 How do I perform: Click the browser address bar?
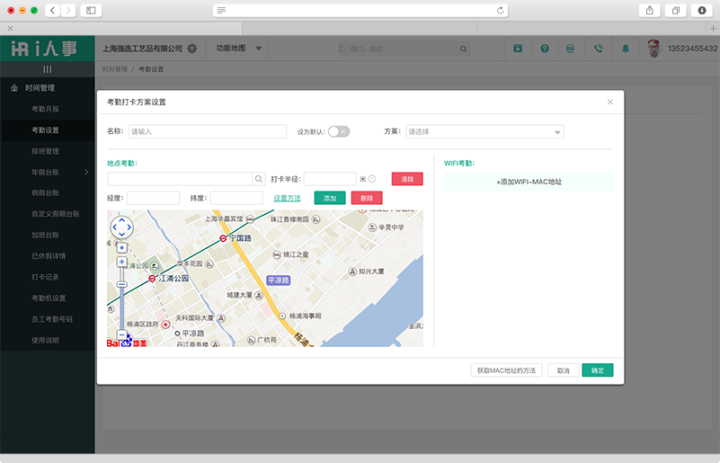coord(360,10)
